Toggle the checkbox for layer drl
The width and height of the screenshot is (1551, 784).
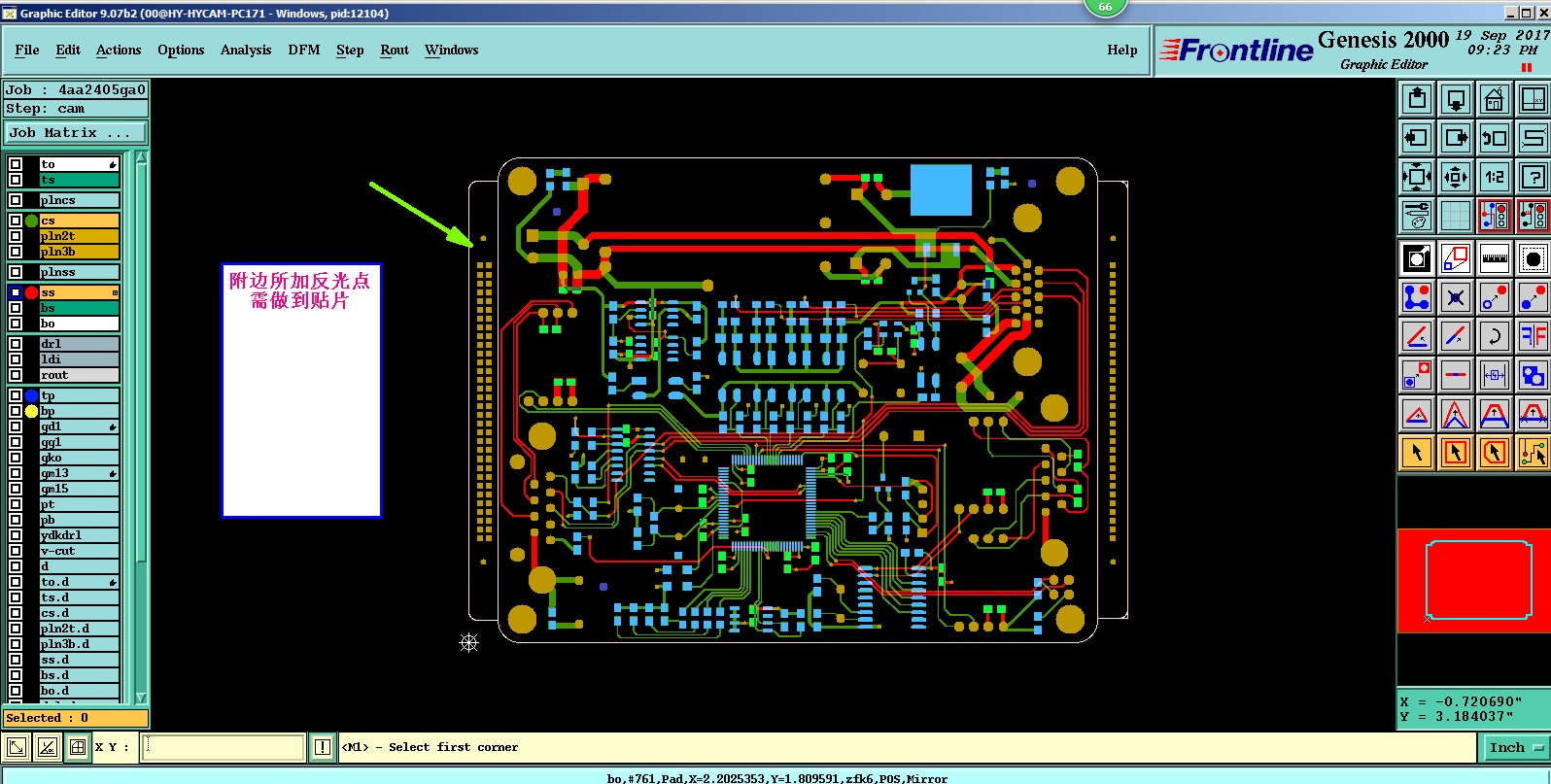point(16,344)
